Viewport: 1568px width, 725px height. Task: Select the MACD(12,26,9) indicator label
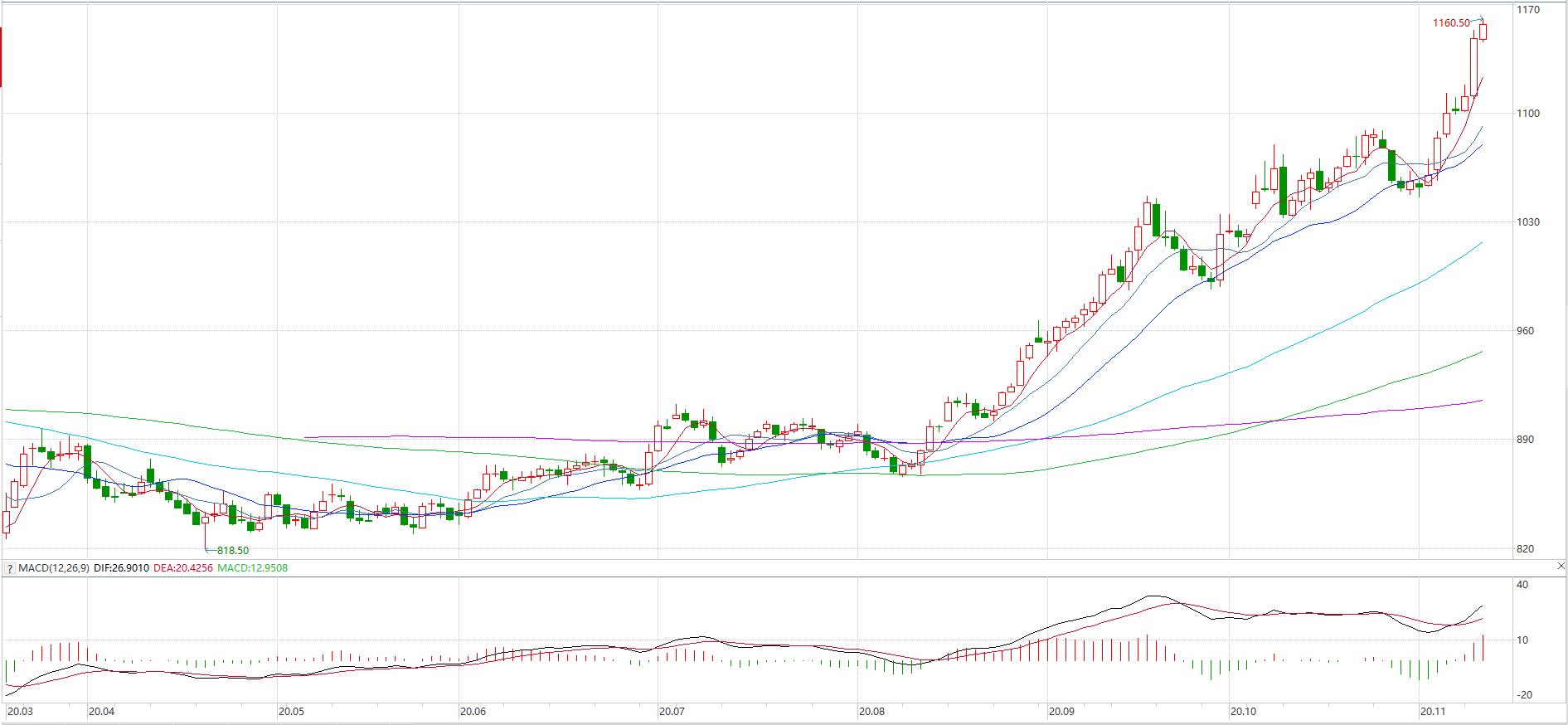[x=54, y=568]
